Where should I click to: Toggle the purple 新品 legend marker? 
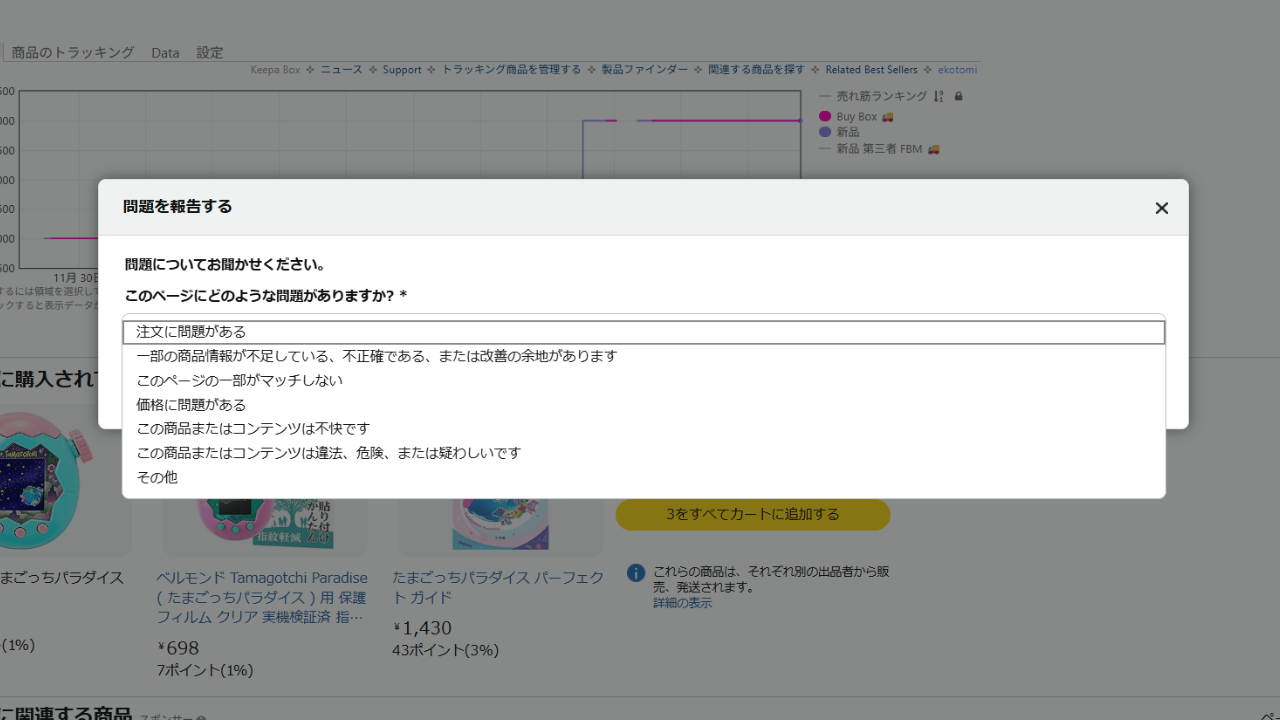point(825,132)
